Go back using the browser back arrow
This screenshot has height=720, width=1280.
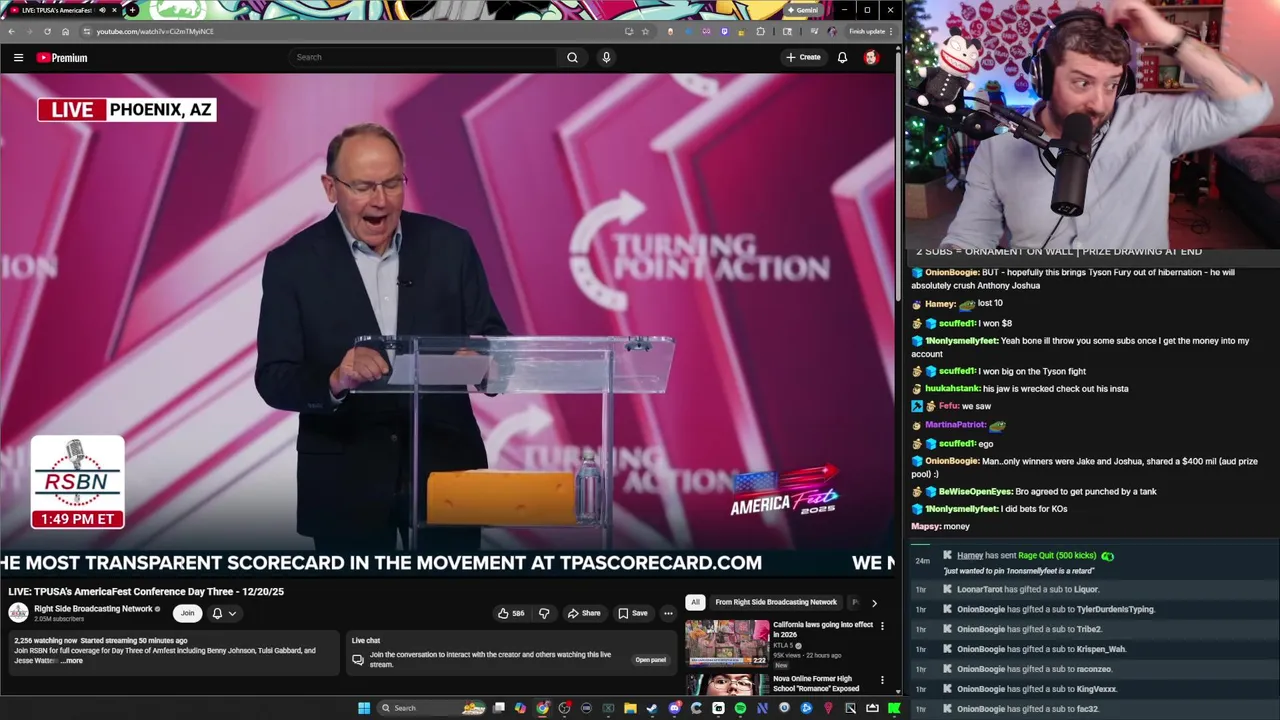pyautogui.click(x=11, y=31)
